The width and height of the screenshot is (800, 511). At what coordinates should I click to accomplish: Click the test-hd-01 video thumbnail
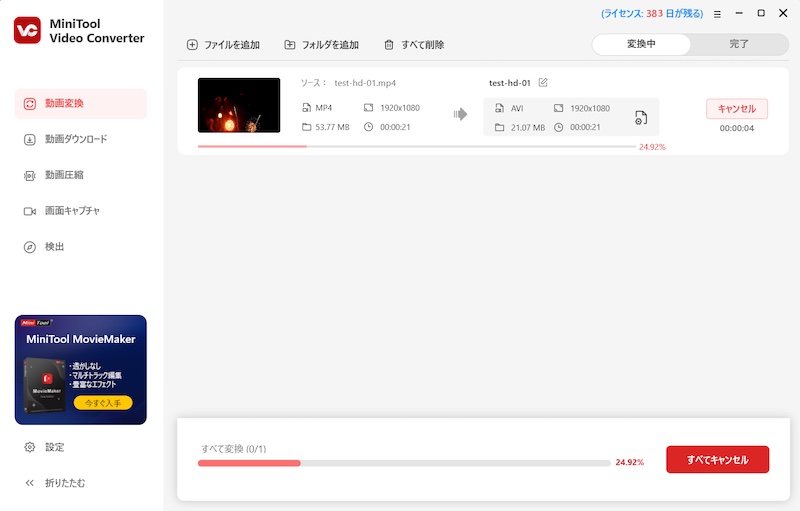tap(239, 106)
